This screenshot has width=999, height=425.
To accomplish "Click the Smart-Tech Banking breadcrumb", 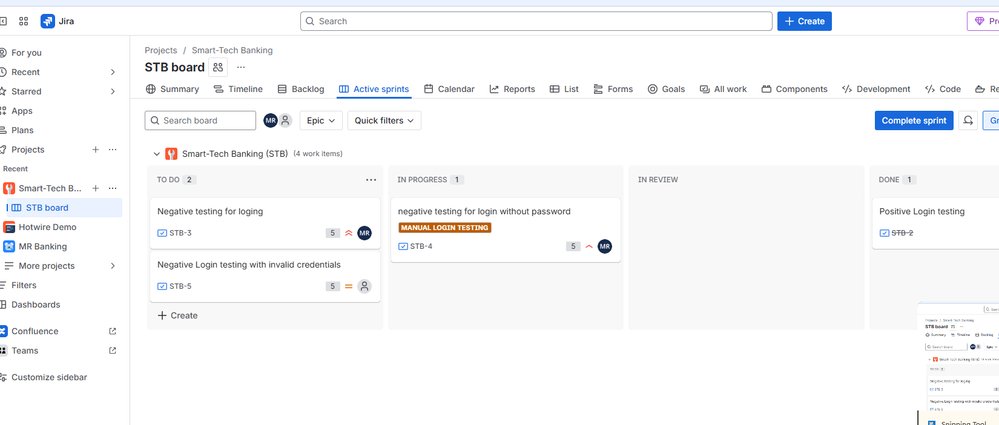I will [232, 50].
